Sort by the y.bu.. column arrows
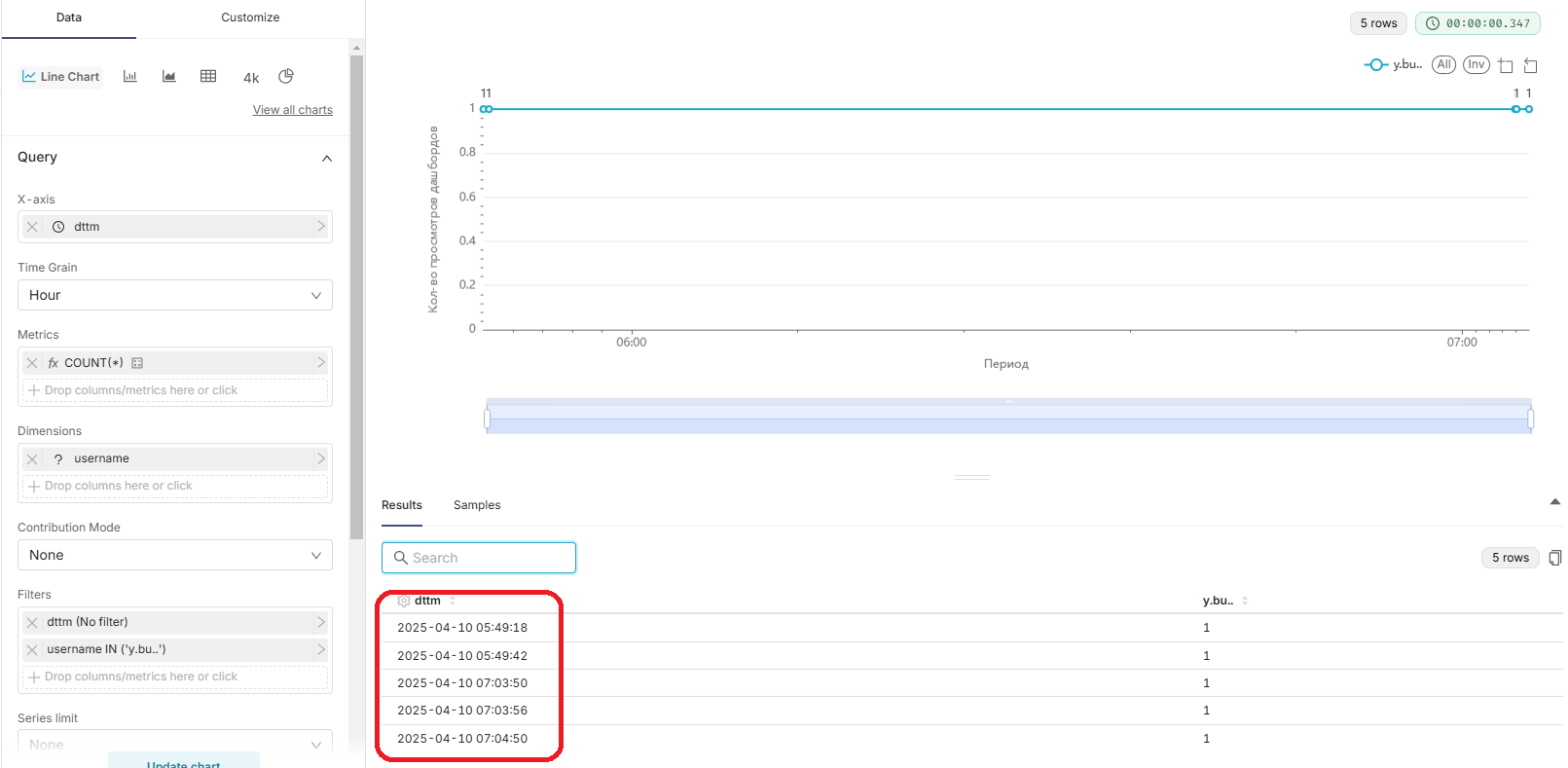This screenshot has width=1568, height=768. pos(1245,601)
